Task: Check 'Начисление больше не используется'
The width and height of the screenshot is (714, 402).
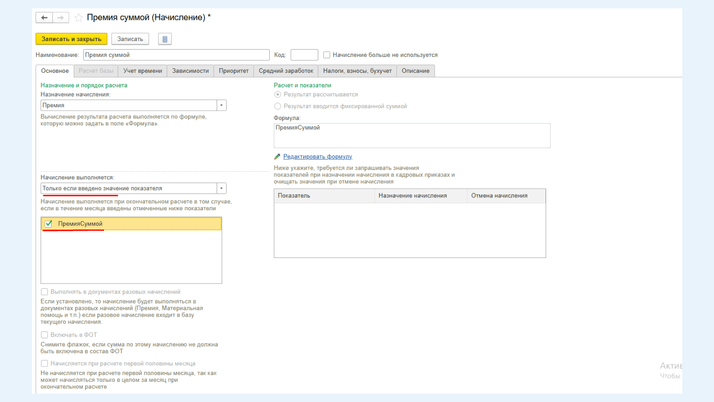Action: point(327,55)
